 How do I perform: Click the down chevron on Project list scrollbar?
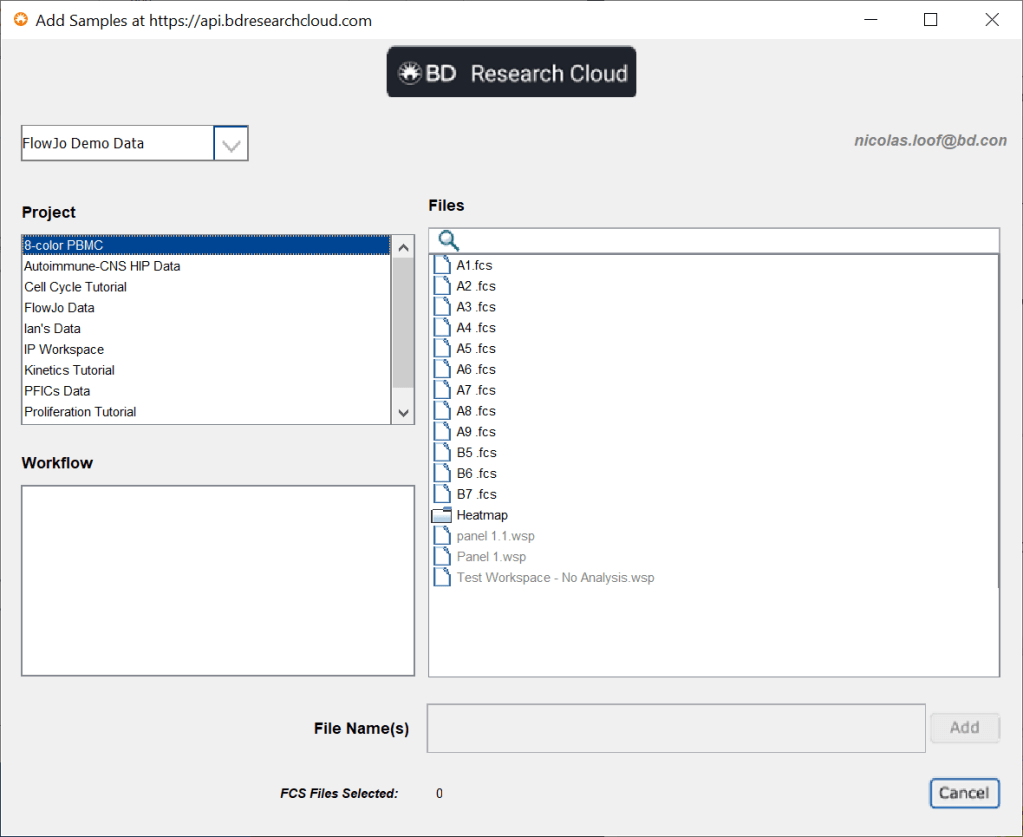click(x=403, y=412)
